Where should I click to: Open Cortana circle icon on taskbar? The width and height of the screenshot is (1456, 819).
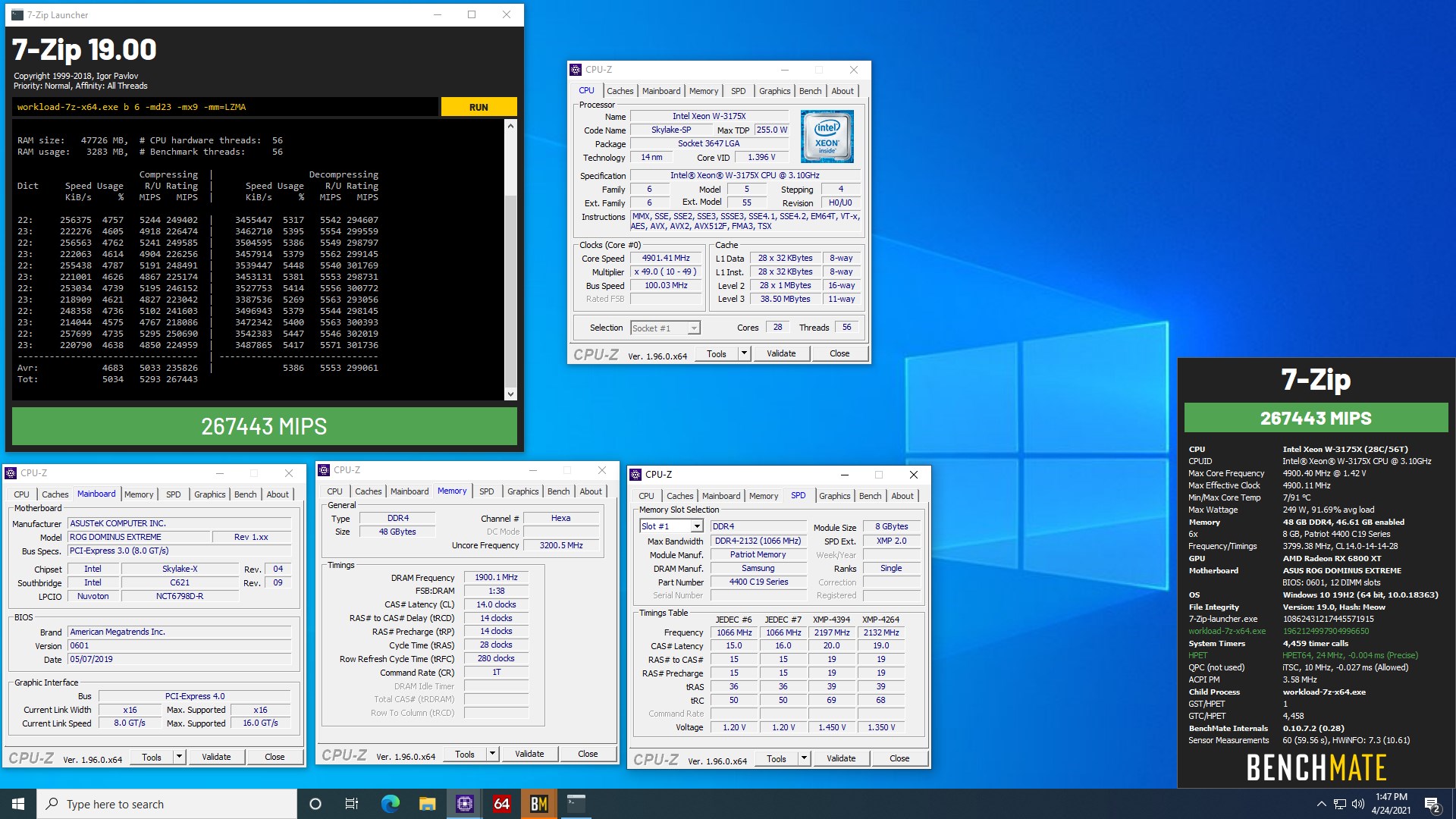(x=315, y=804)
